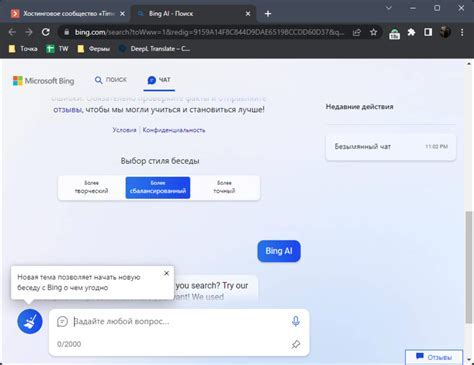Open the Фермы bookmarks folder
474x365 pixels.
[93, 49]
